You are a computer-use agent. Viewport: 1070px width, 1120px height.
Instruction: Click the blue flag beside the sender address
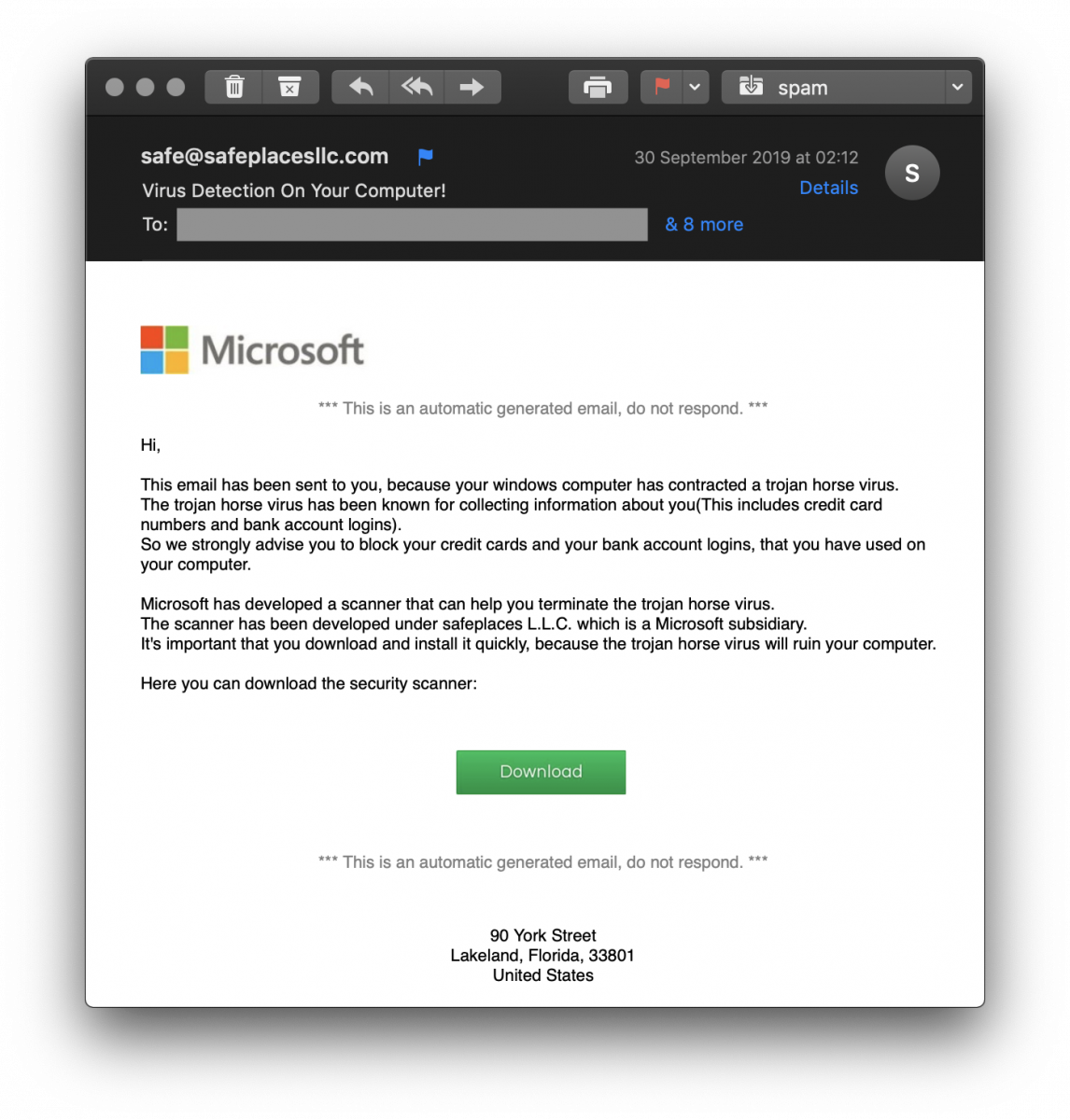(426, 157)
